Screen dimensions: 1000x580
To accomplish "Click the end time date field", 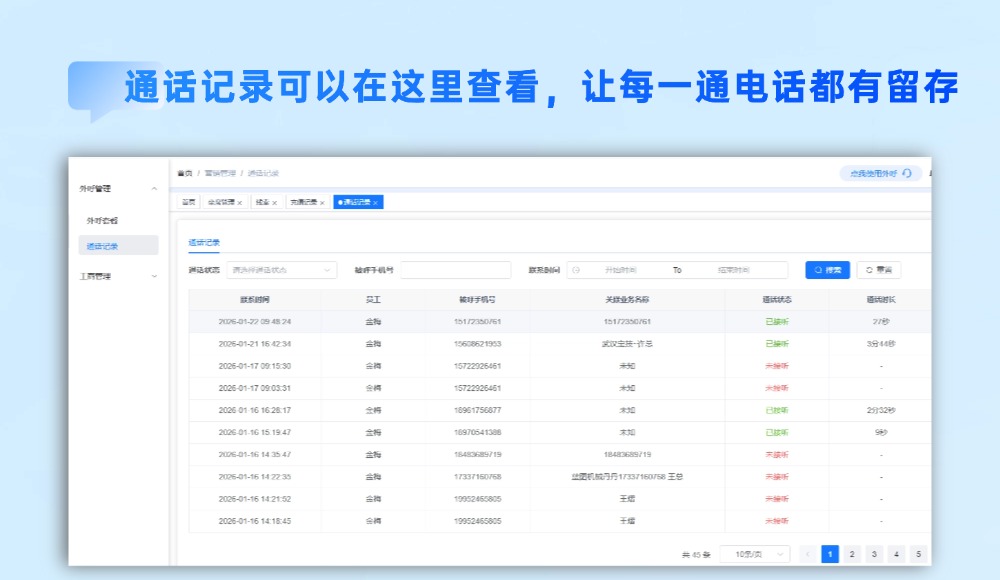I will tap(737, 270).
